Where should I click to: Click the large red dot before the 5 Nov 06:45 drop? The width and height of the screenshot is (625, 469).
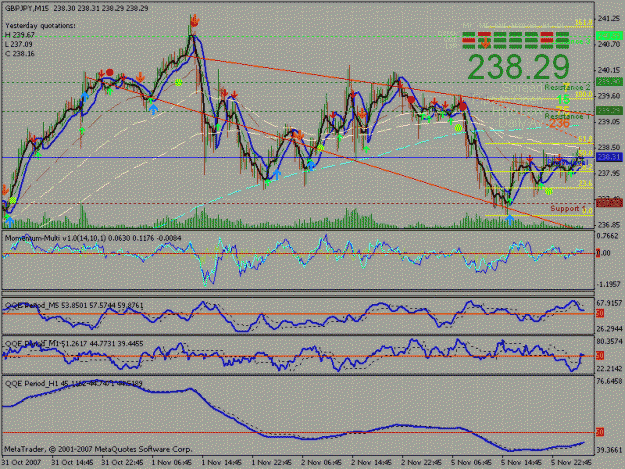click(x=463, y=106)
